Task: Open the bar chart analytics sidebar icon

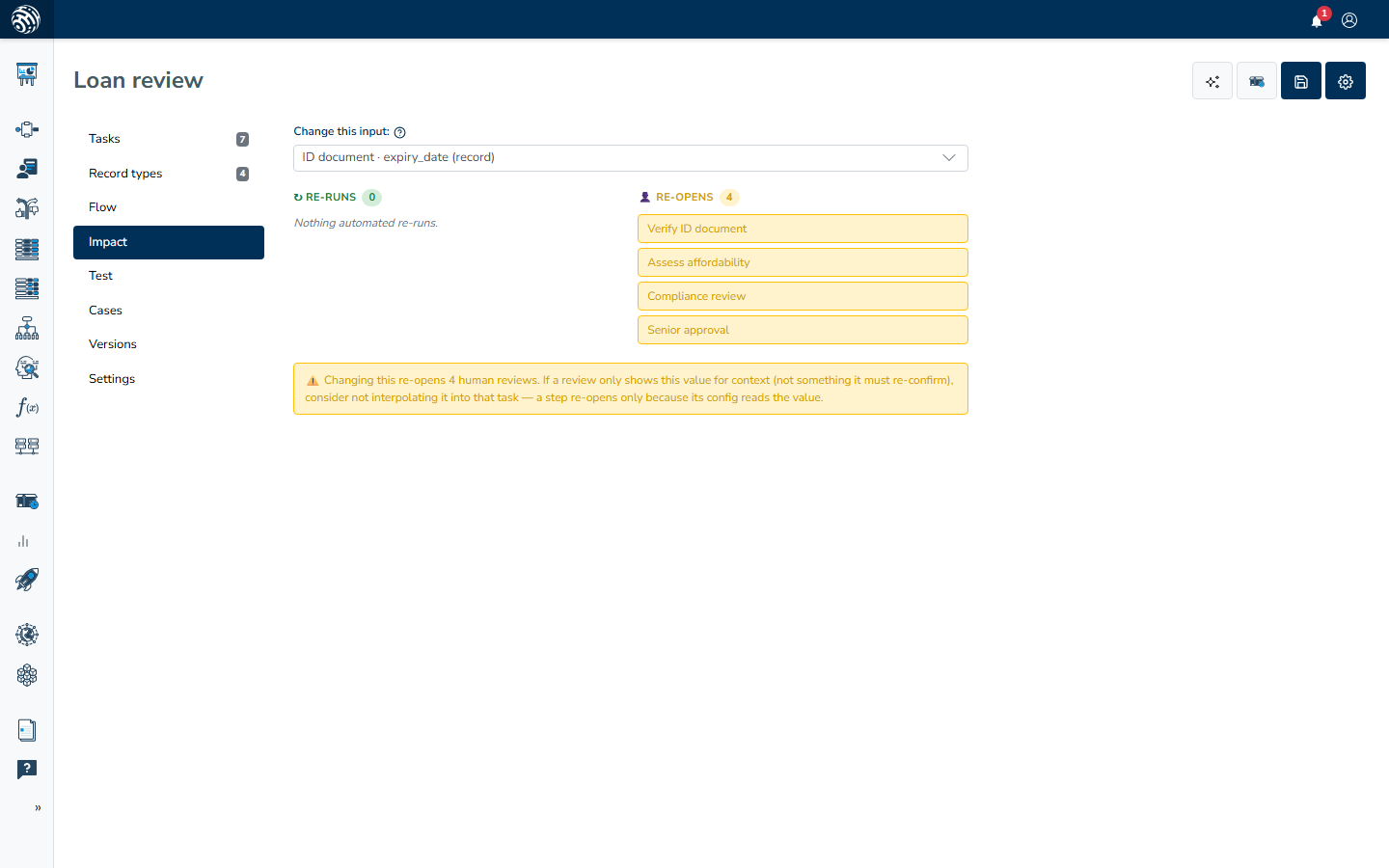Action: [23, 541]
